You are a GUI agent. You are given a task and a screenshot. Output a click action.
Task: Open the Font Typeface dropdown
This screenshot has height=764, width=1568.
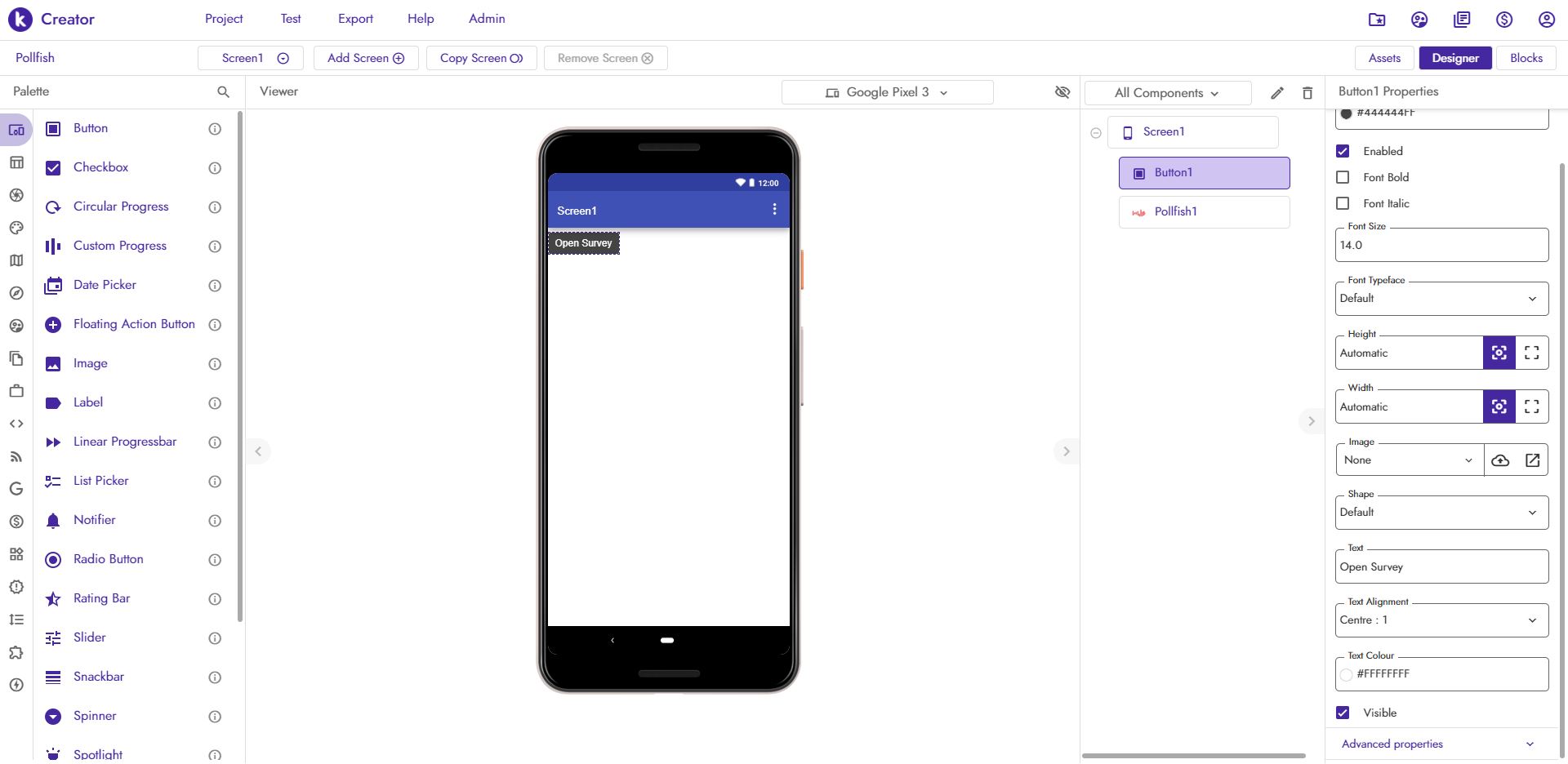click(x=1441, y=299)
